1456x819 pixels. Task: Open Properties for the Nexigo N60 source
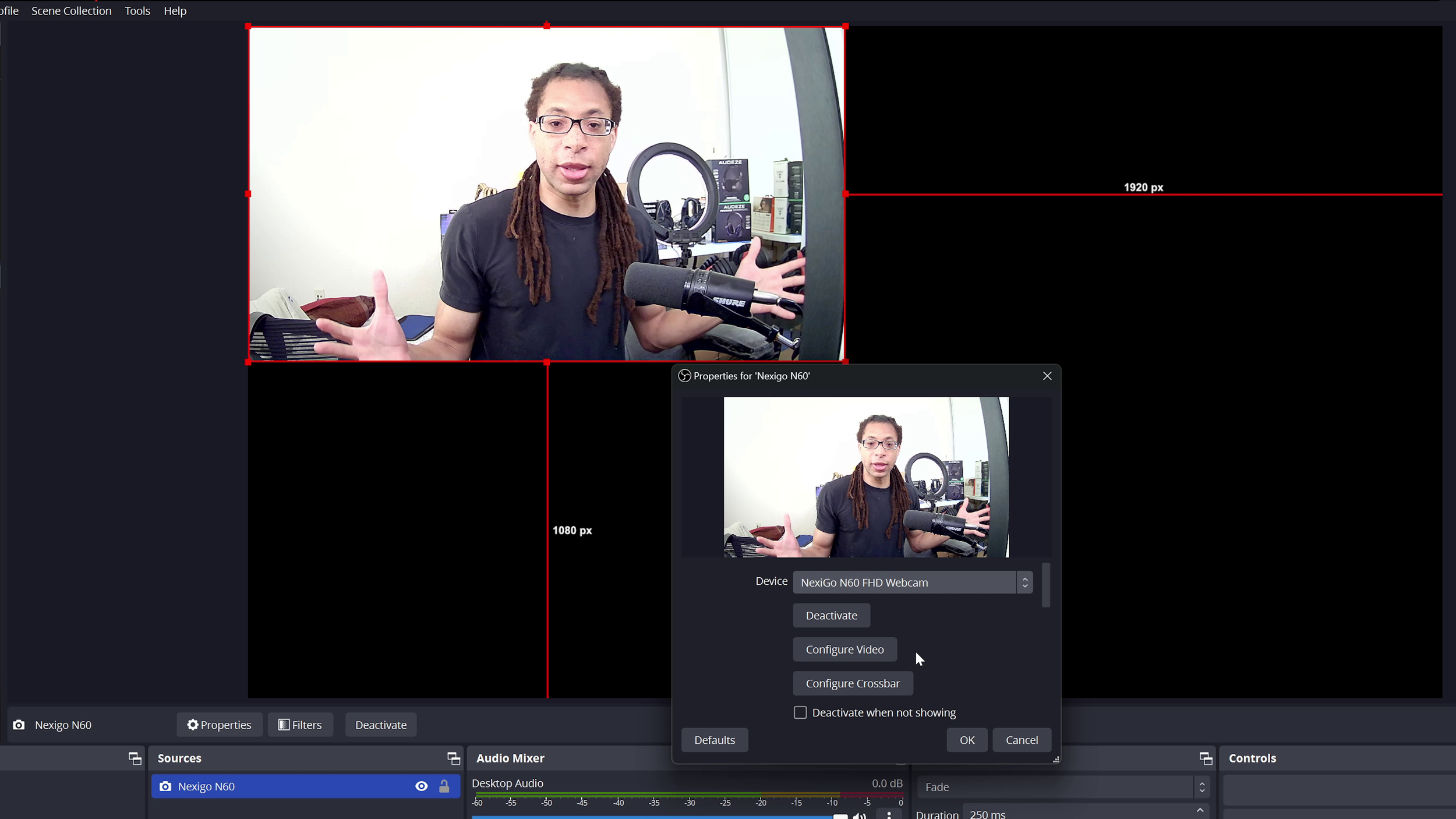(220, 724)
